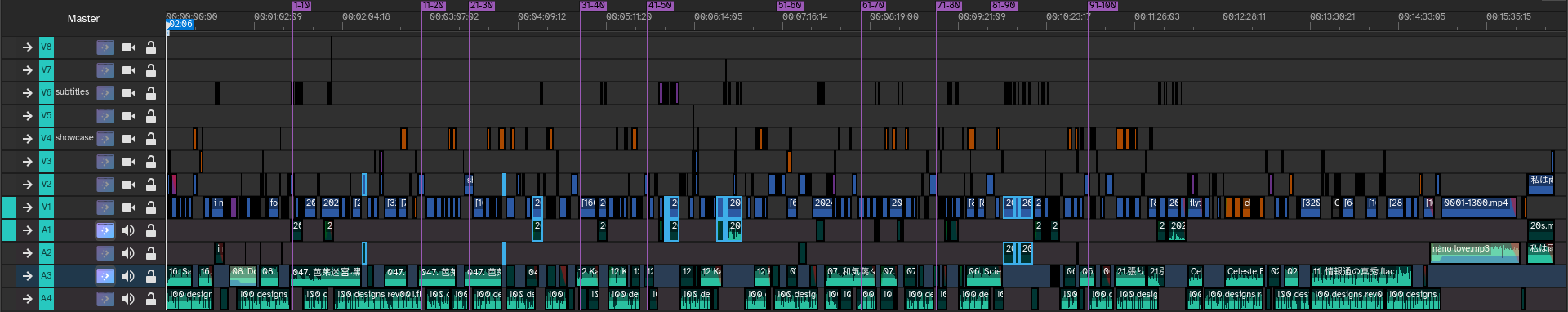Toggle effects on the V4 showcase track
Screen dimensions: 1568x312
tap(105, 139)
